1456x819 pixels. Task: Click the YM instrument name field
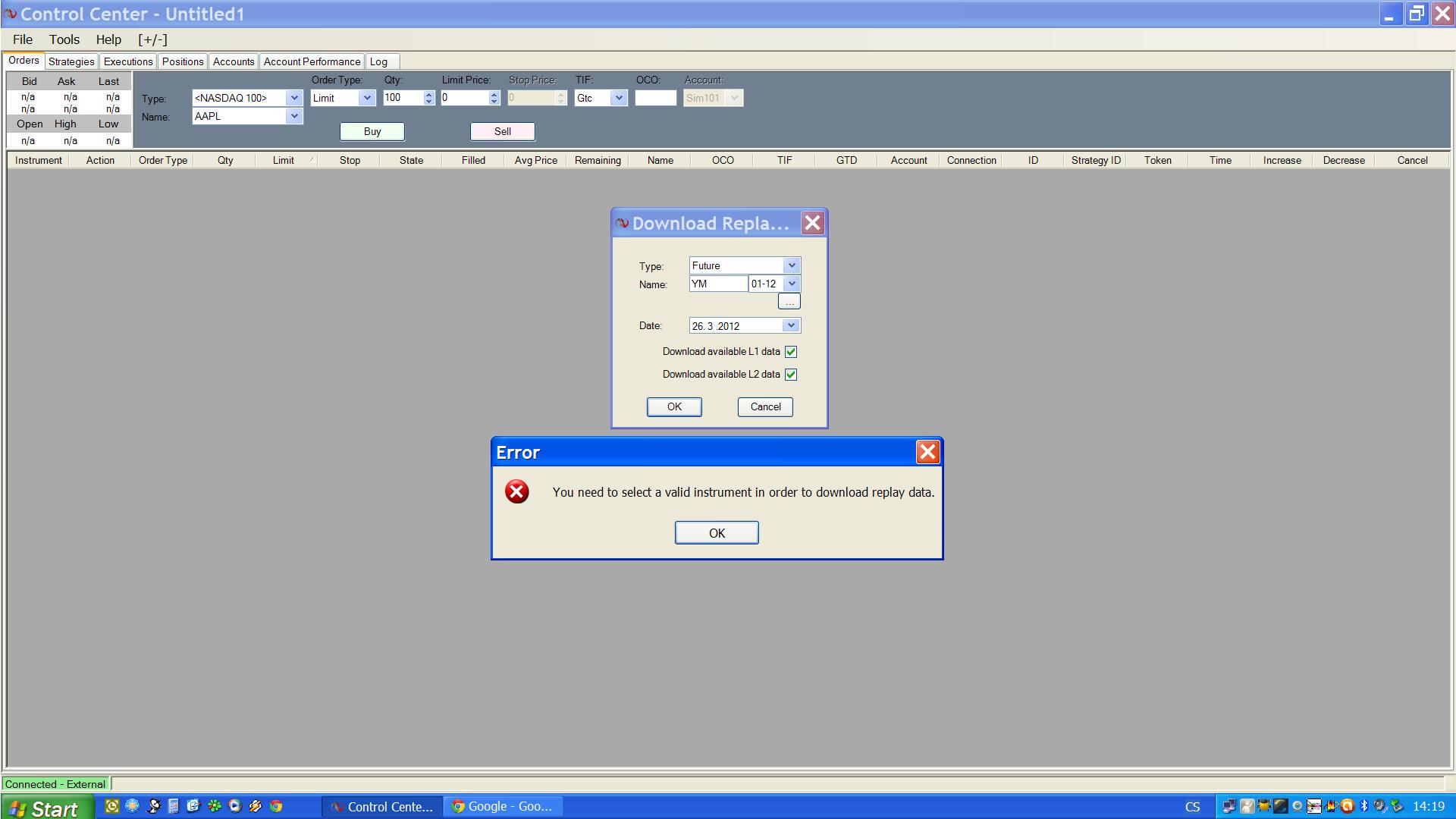[717, 284]
